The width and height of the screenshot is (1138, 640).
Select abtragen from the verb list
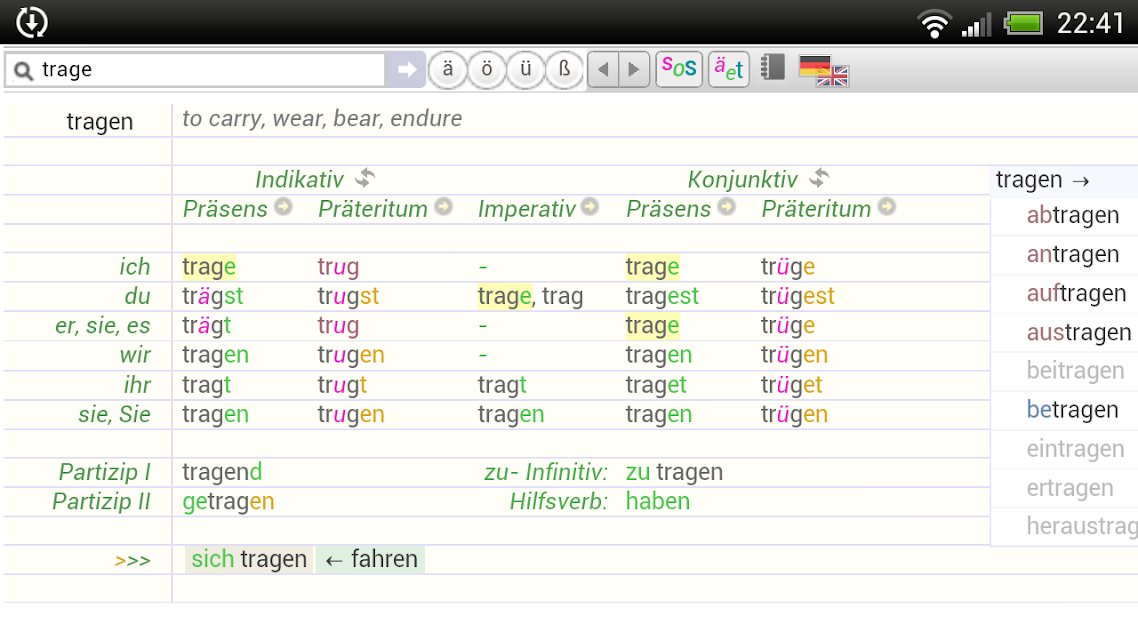point(1073,216)
